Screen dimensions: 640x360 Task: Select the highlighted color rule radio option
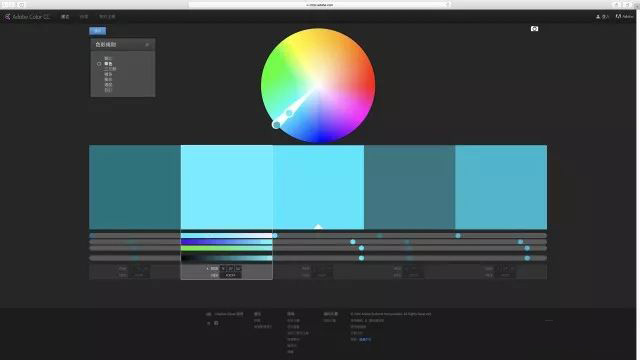point(99,64)
